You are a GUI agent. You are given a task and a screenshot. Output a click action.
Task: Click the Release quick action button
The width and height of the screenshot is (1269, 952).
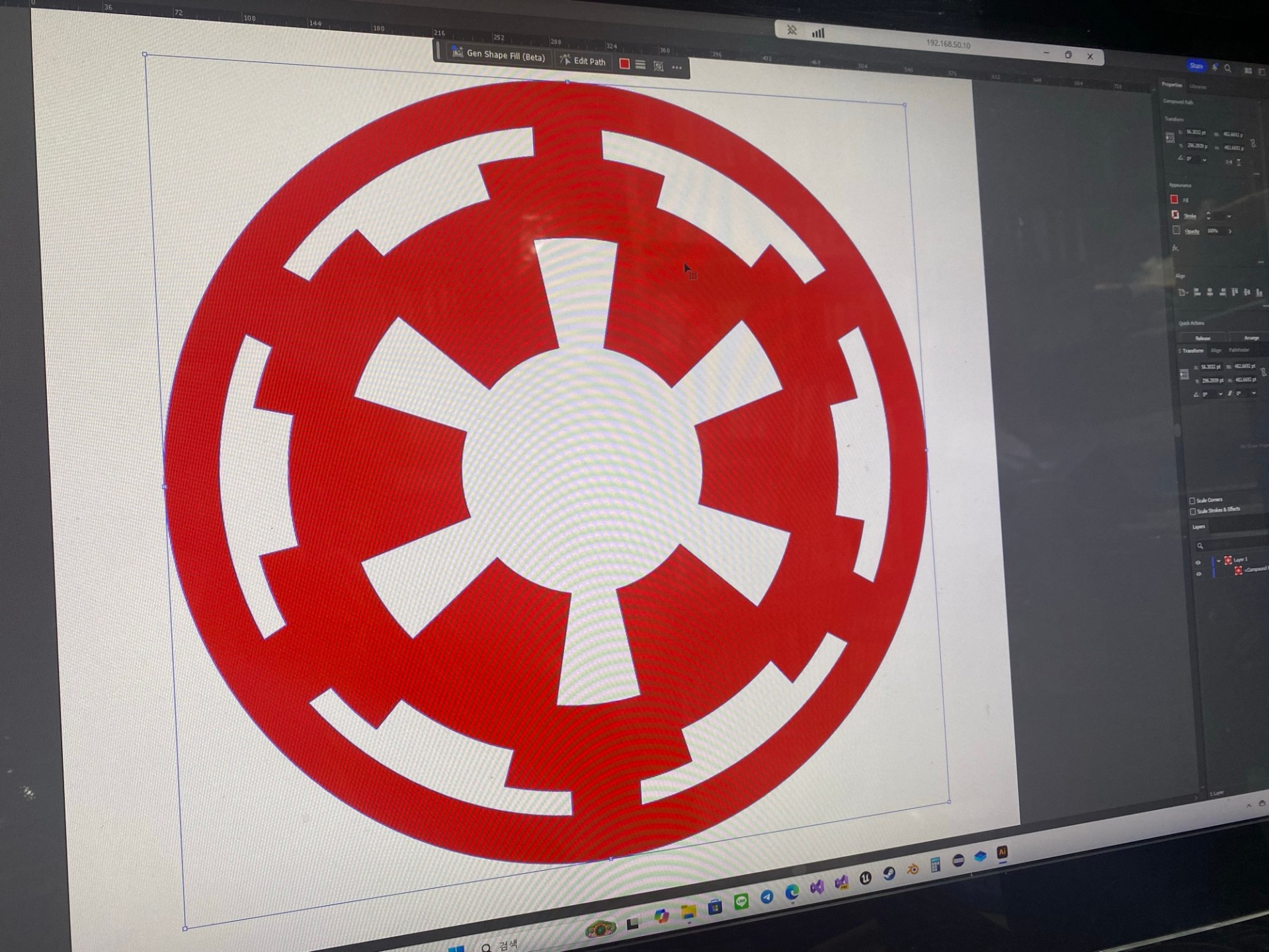[1202, 338]
